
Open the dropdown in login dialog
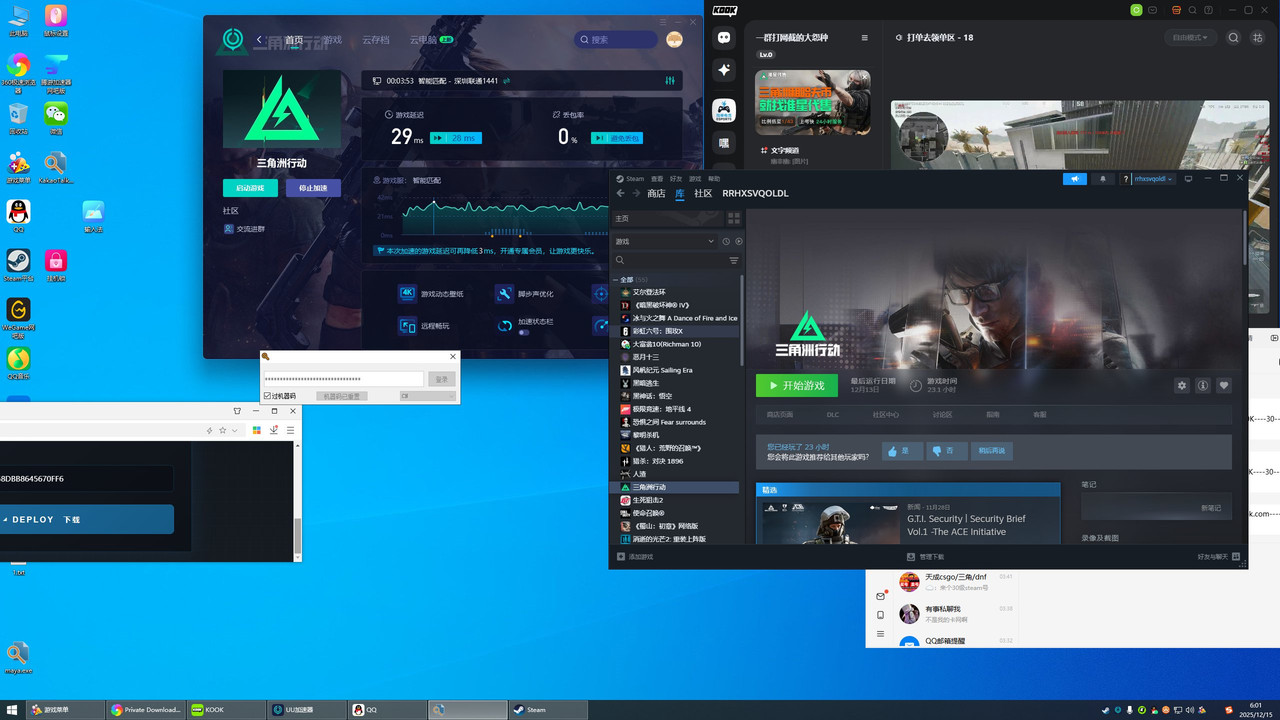coord(428,396)
